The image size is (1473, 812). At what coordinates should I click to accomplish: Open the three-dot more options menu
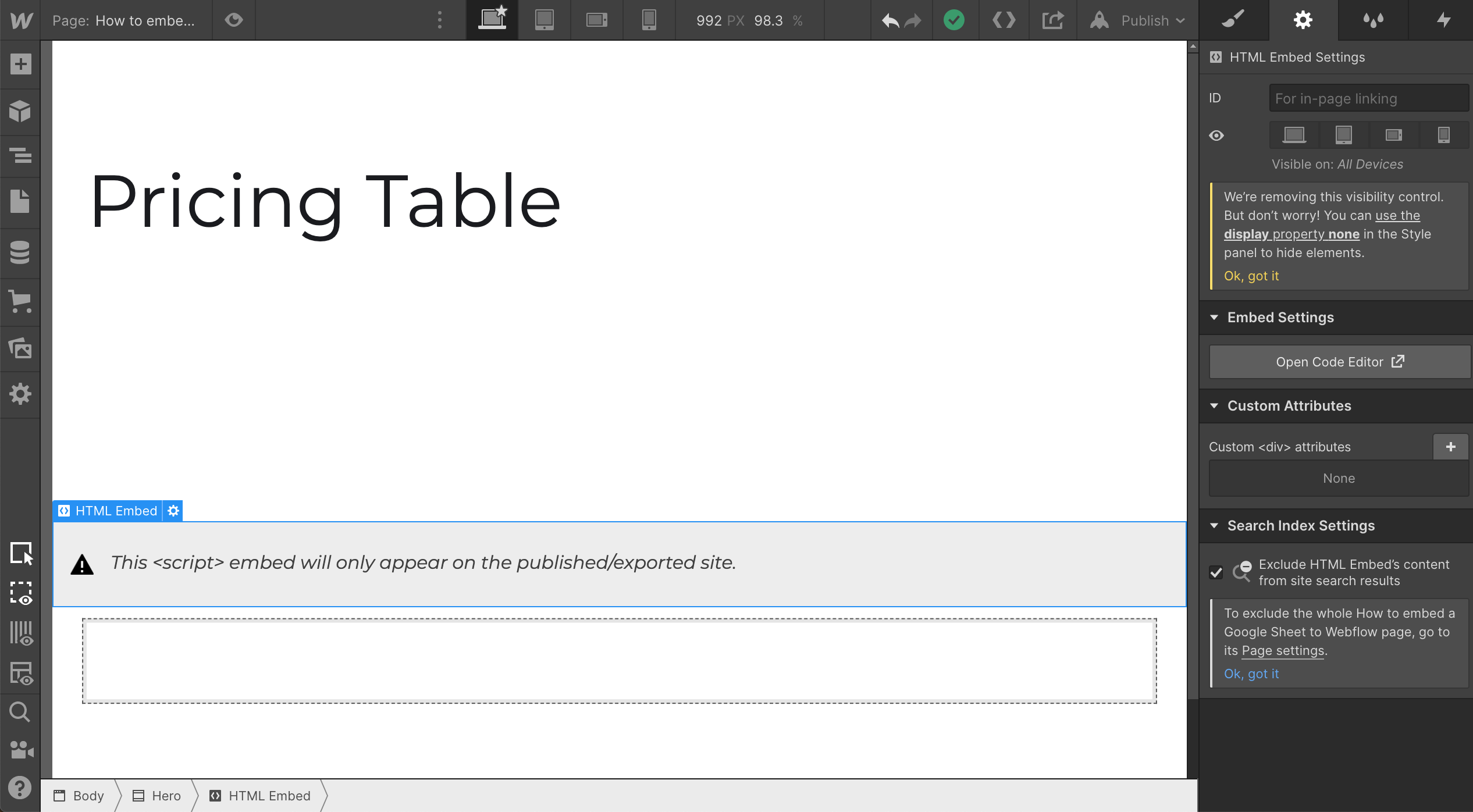pos(440,20)
